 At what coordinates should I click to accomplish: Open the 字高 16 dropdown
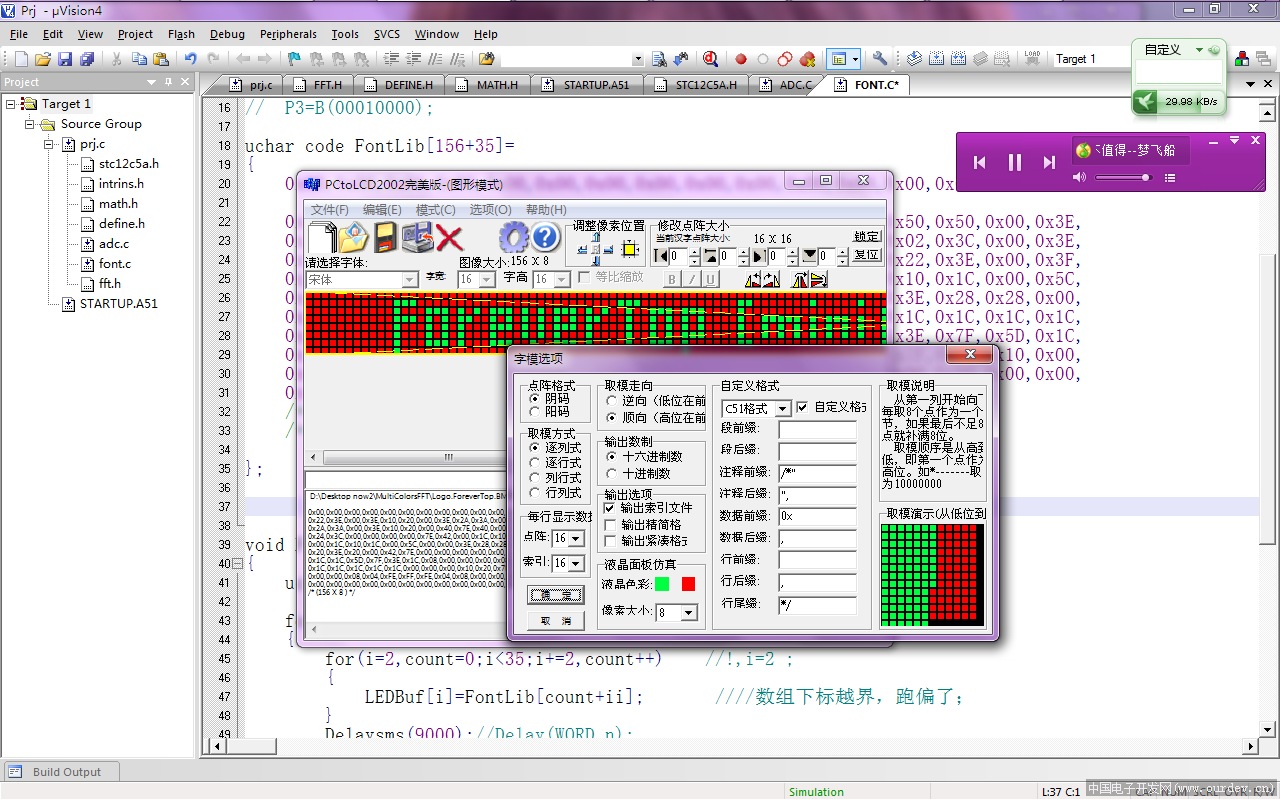click(x=560, y=280)
